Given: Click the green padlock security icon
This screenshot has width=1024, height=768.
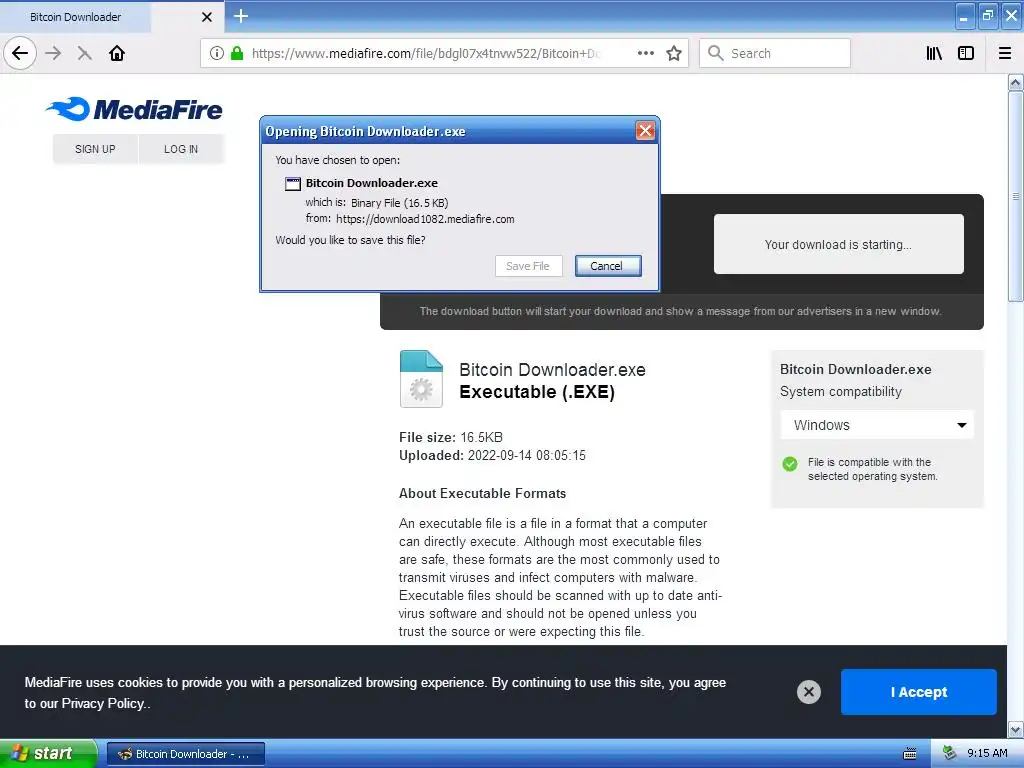Looking at the screenshot, I should click(237, 53).
